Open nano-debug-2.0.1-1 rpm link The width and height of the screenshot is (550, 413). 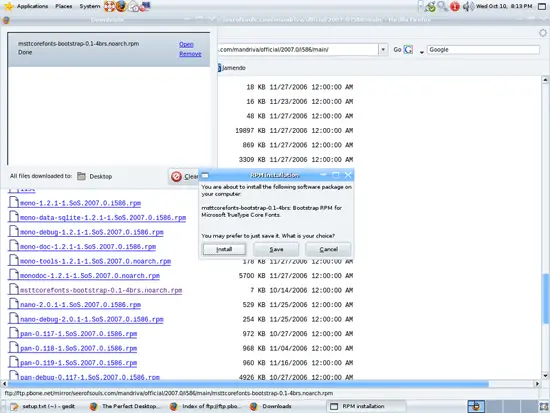92,319
